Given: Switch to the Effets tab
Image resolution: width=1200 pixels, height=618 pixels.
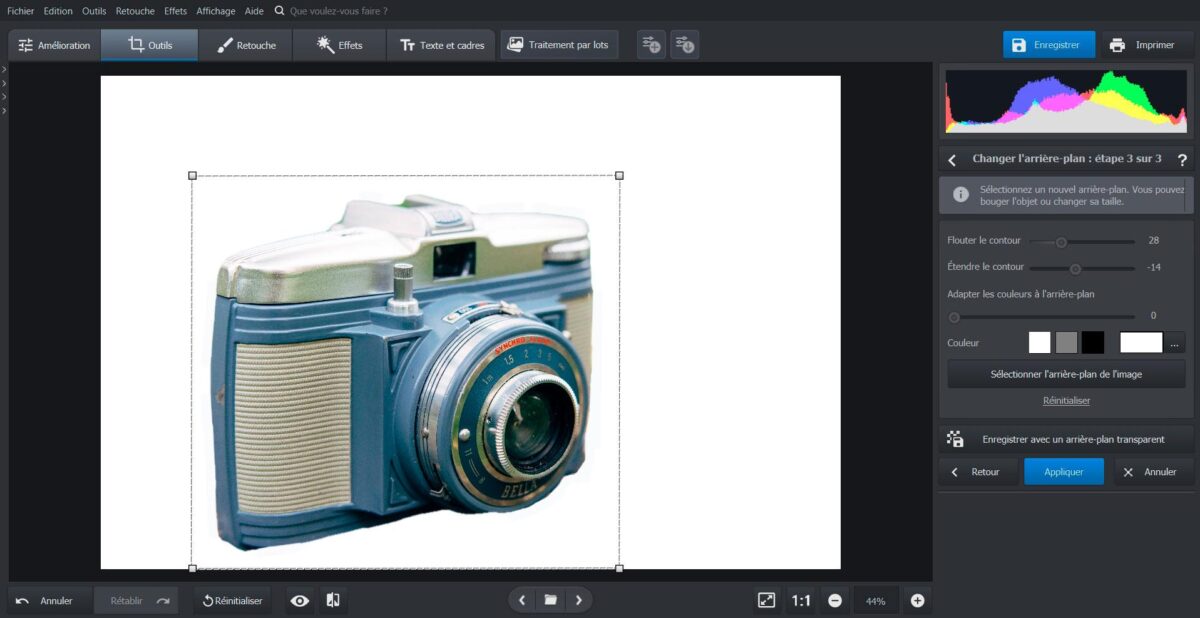Looking at the screenshot, I should click(x=339, y=45).
